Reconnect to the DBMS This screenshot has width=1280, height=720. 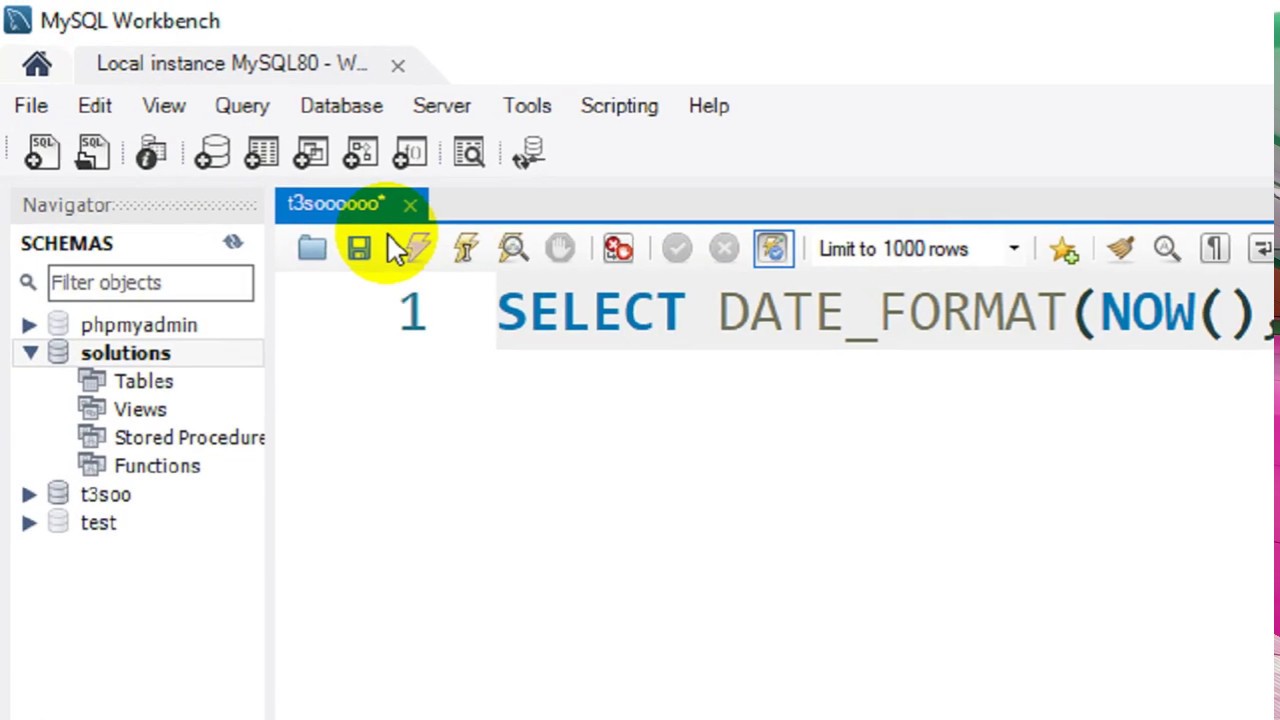[x=529, y=152]
